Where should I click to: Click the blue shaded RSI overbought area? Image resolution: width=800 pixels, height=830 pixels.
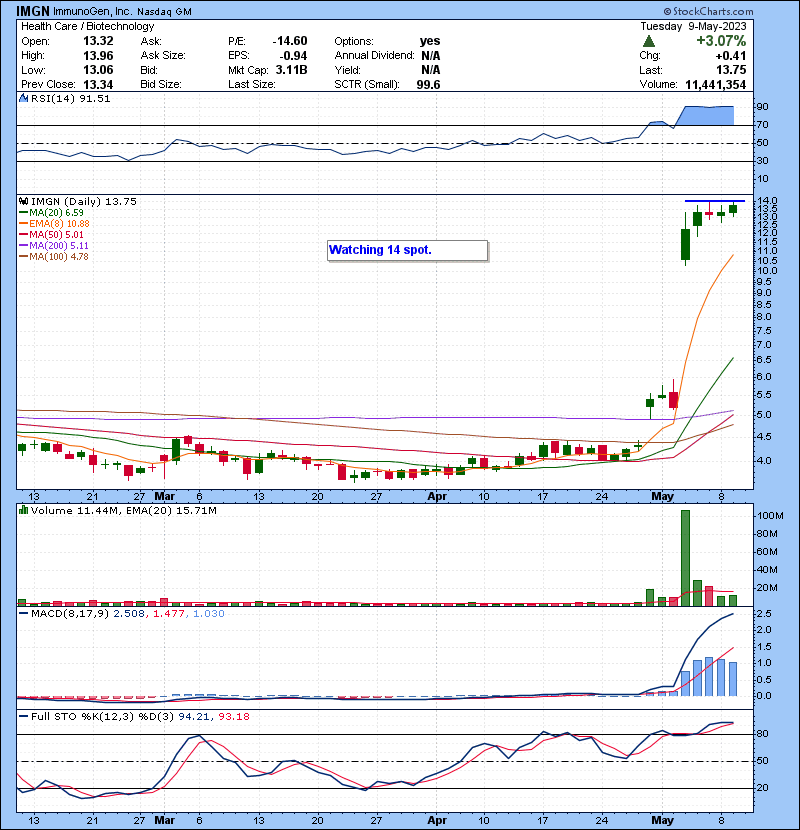(706, 115)
